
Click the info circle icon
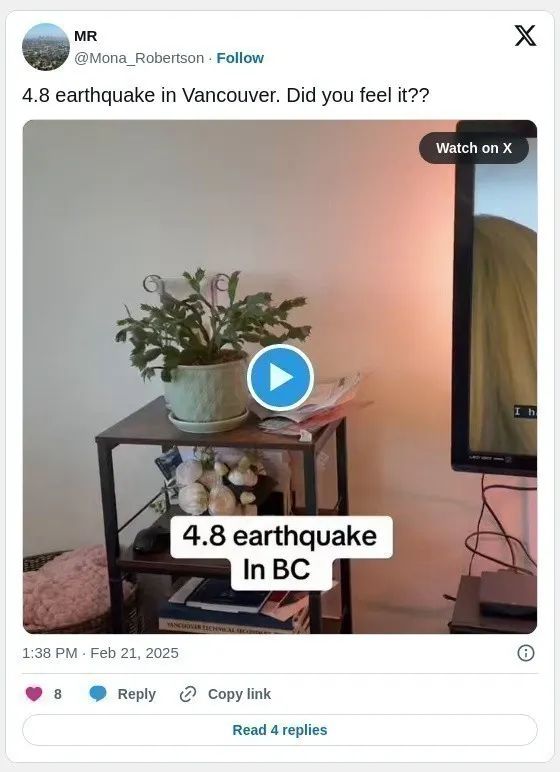526,653
